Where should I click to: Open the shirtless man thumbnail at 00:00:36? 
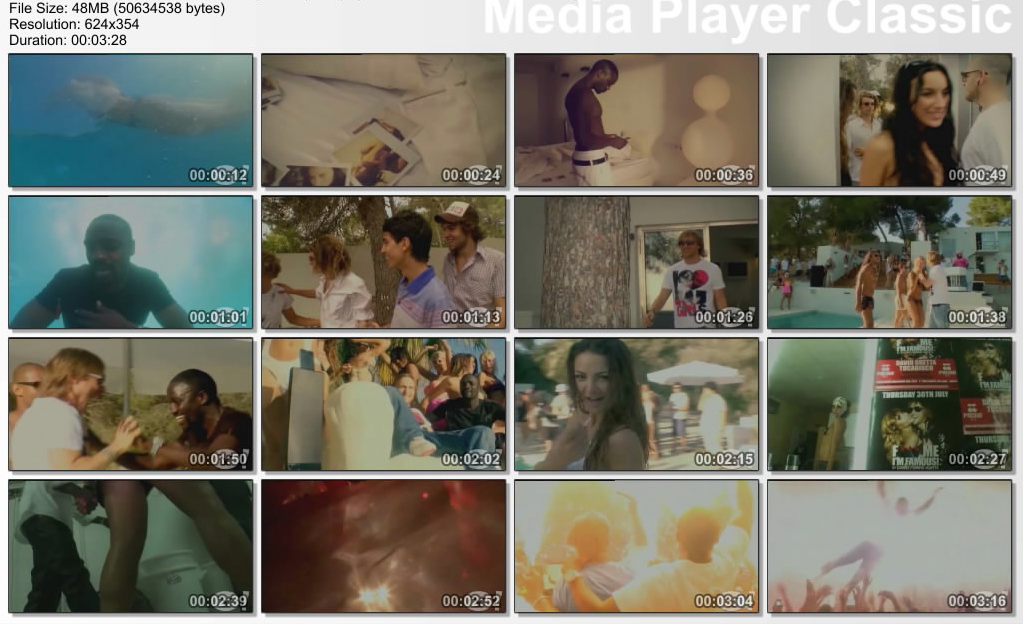(x=637, y=120)
